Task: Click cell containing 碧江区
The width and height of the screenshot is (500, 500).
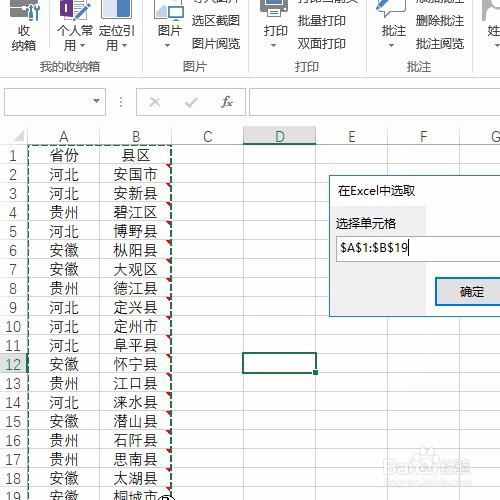Action: (x=136, y=212)
